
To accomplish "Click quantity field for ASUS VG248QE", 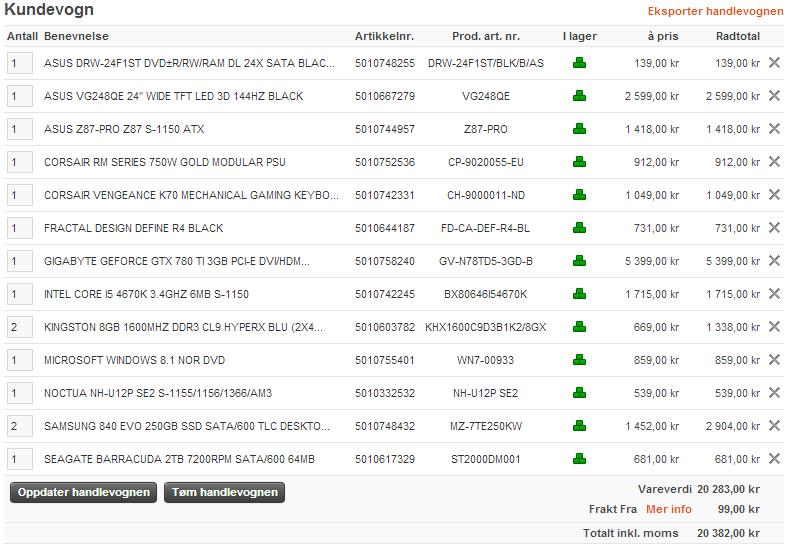I will 20,96.
